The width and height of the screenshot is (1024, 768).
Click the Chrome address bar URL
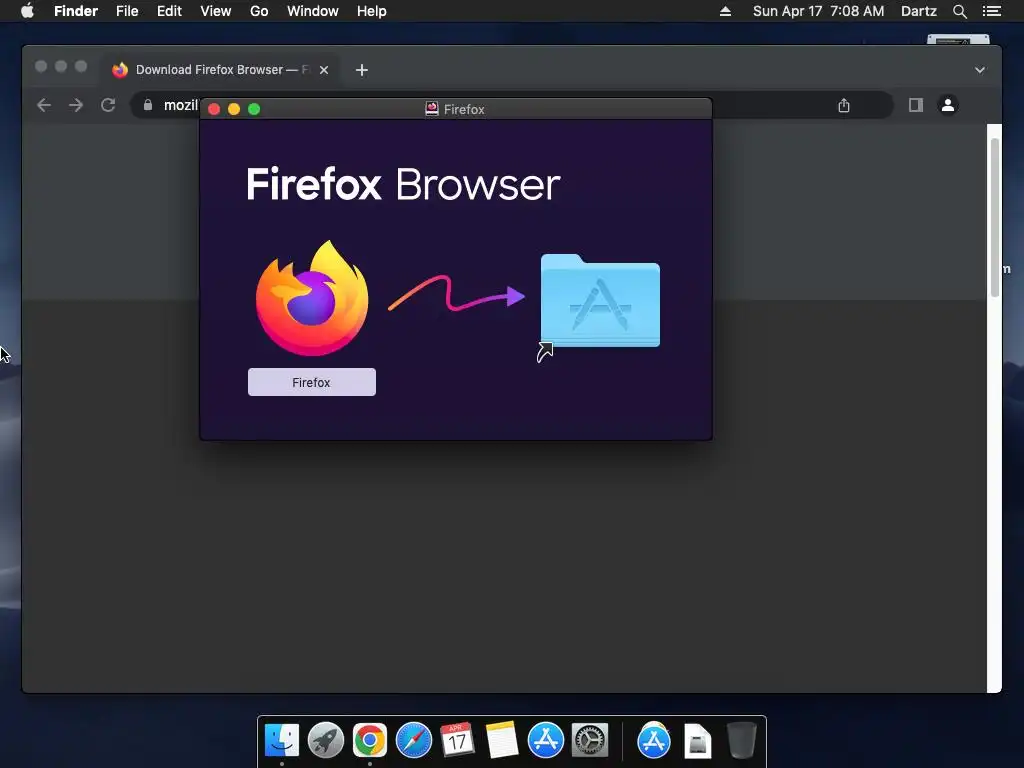[x=181, y=105]
